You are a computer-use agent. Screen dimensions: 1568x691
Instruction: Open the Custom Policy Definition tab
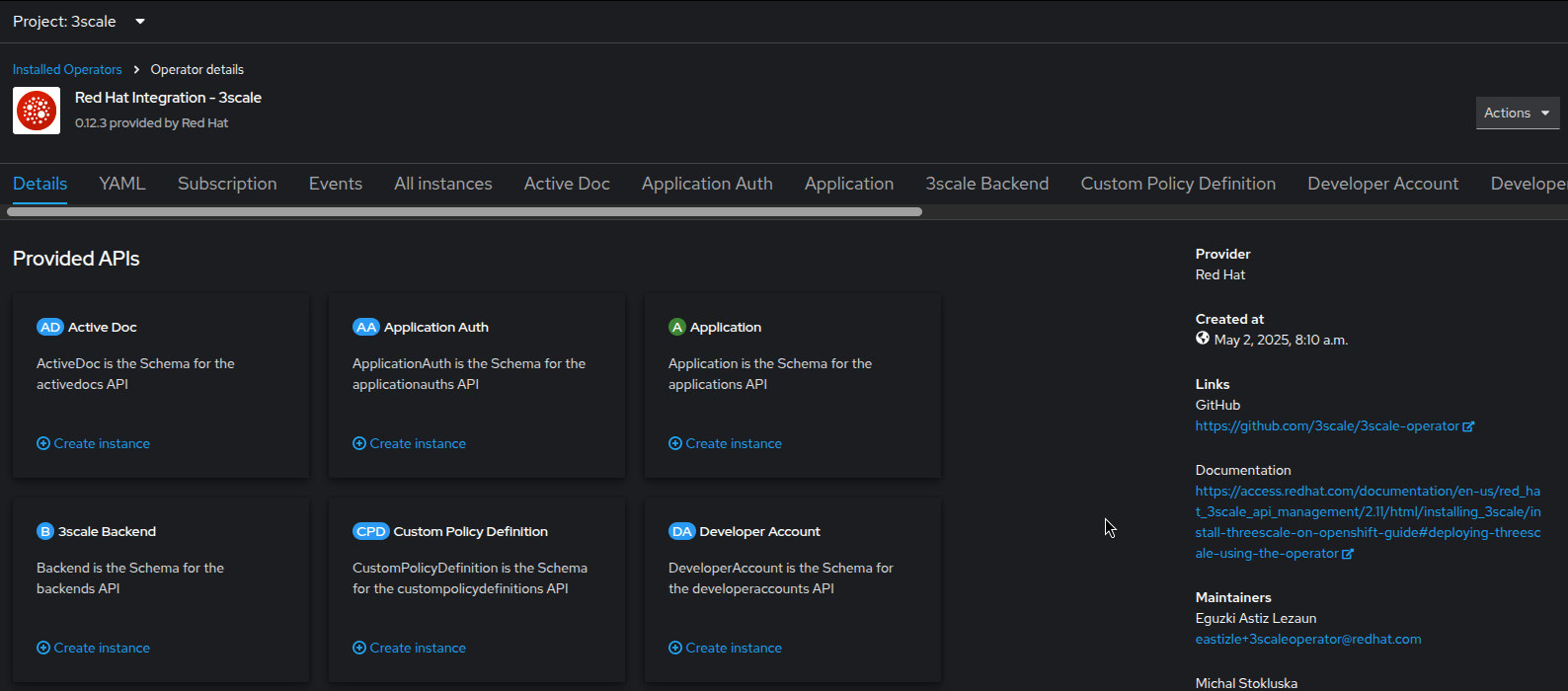click(1178, 184)
